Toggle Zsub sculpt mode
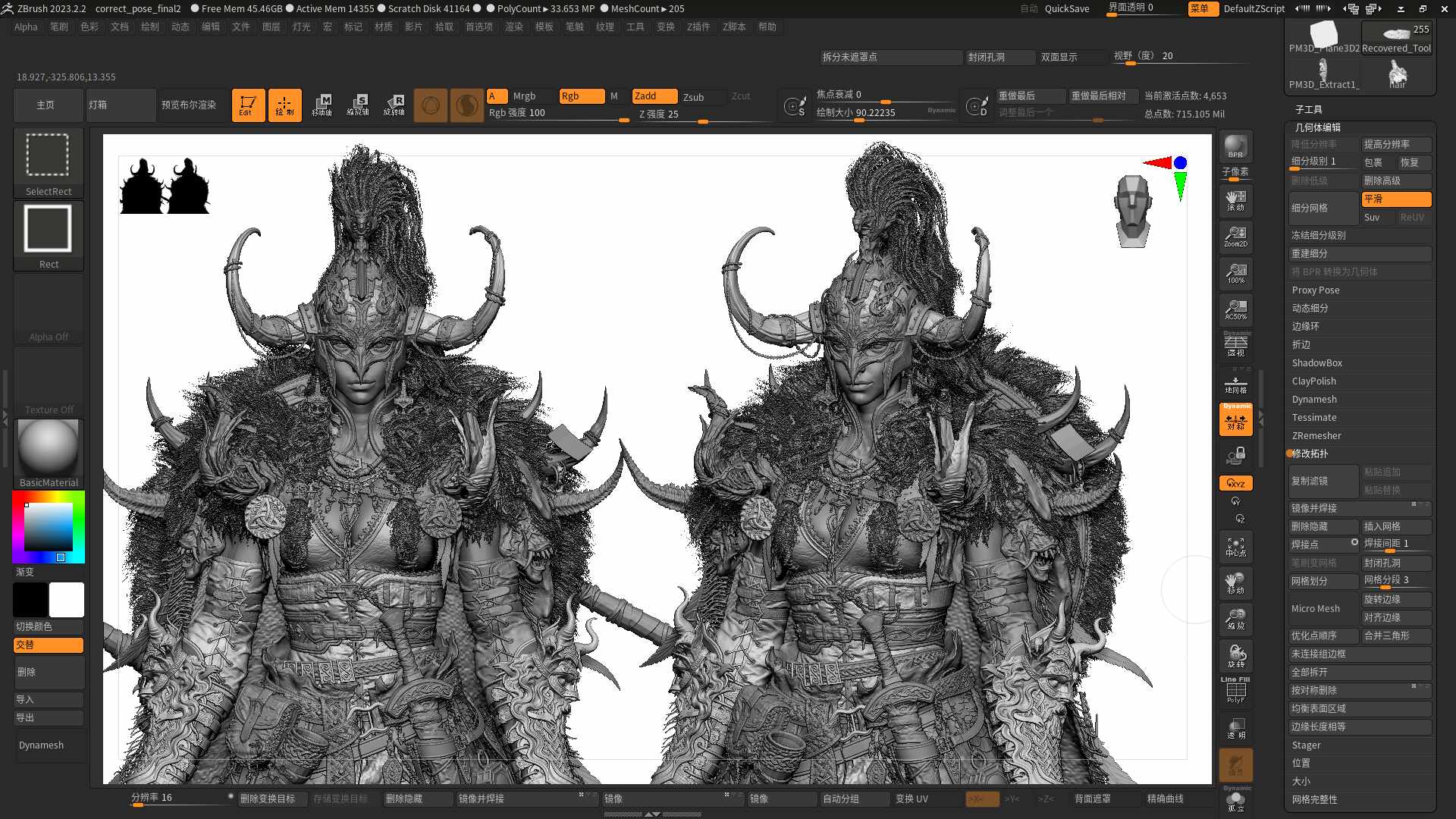This screenshot has width=1456, height=819. pos(693,96)
